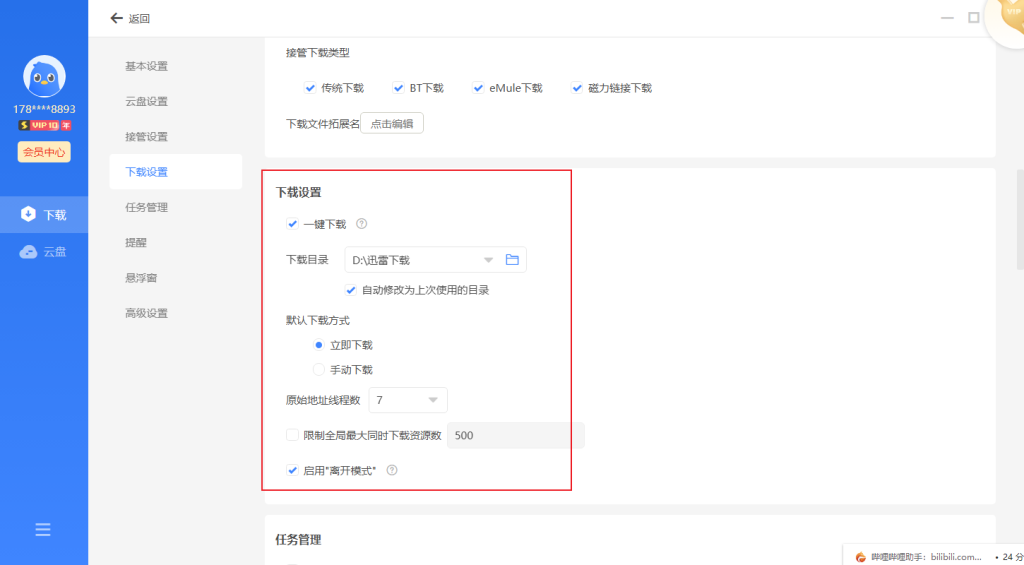Click the VIP crown badge top right

[x=1006, y=20]
